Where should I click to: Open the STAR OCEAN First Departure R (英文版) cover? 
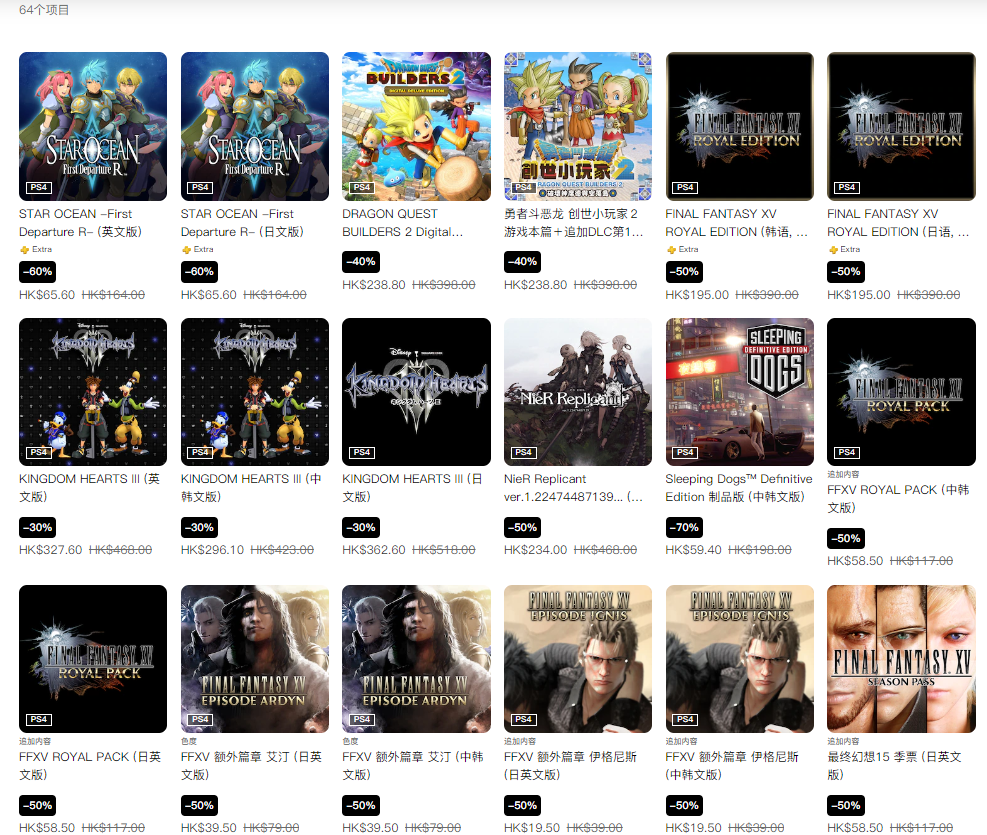[x=93, y=126]
